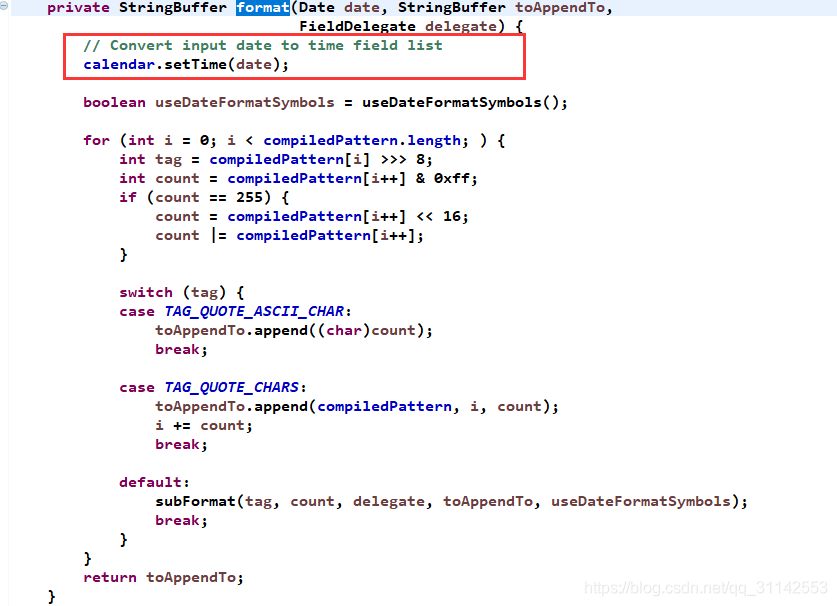Click 'length' in compiledPattern.length
The width and height of the screenshot is (837, 606).
click(434, 140)
